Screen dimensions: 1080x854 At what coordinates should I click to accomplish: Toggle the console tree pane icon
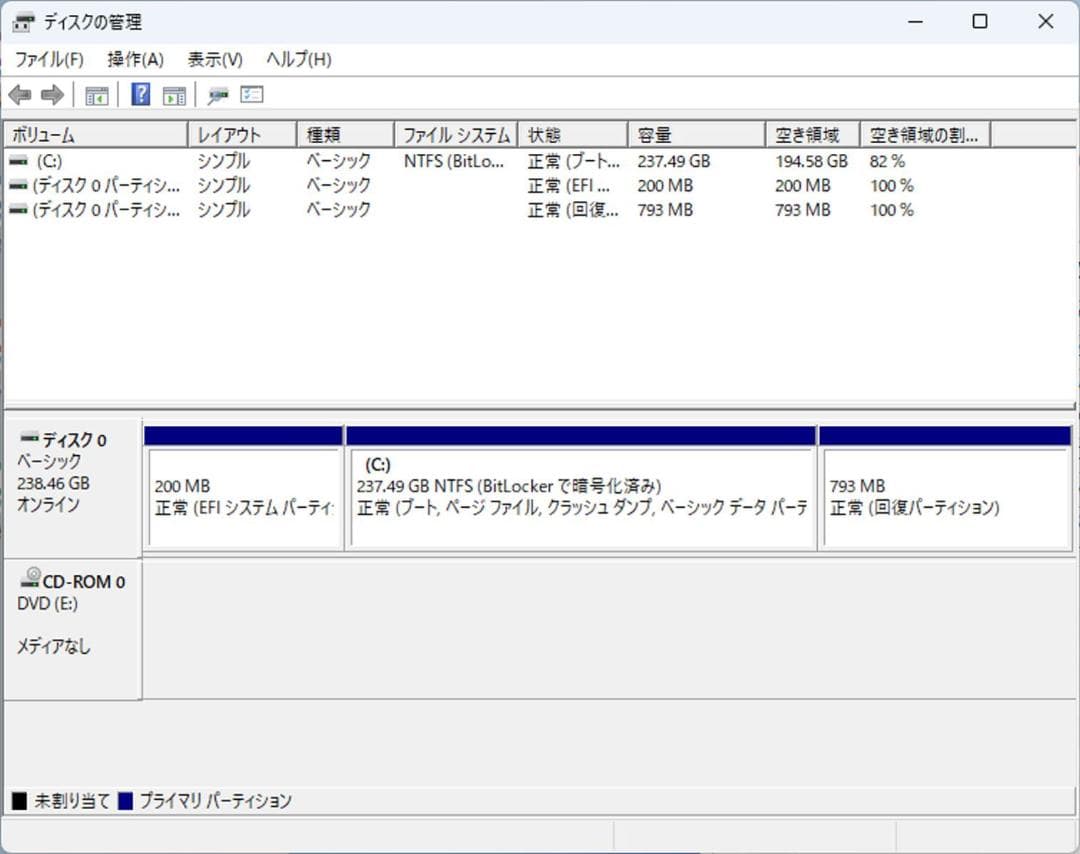(96, 94)
